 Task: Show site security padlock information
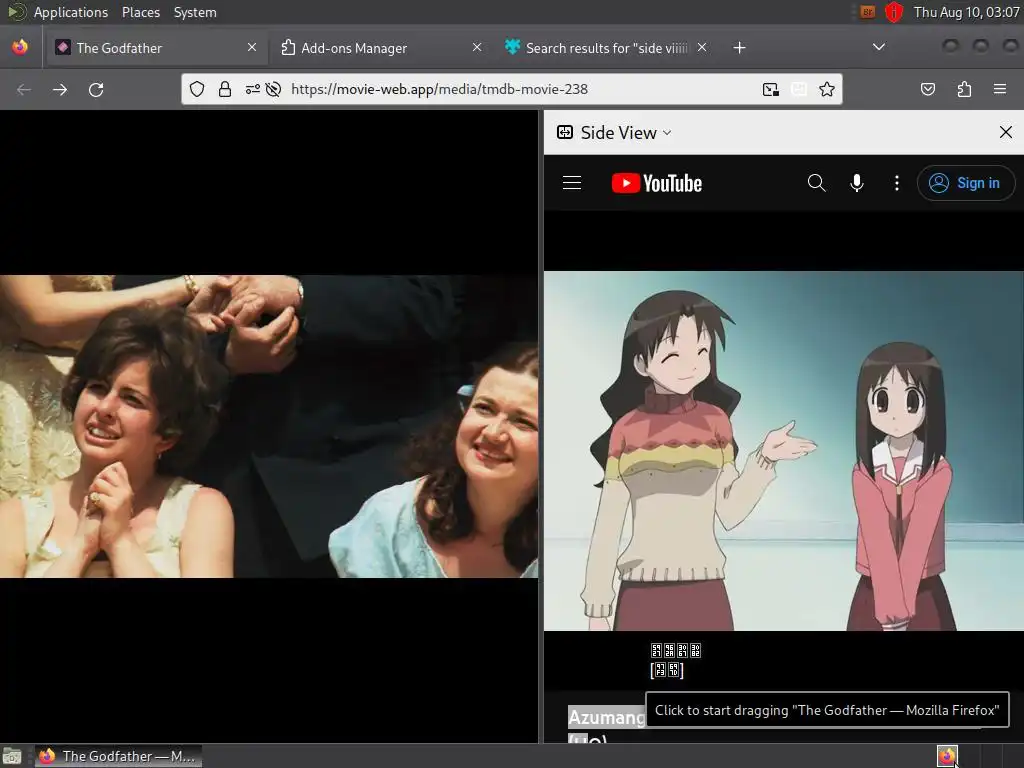coord(225,89)
